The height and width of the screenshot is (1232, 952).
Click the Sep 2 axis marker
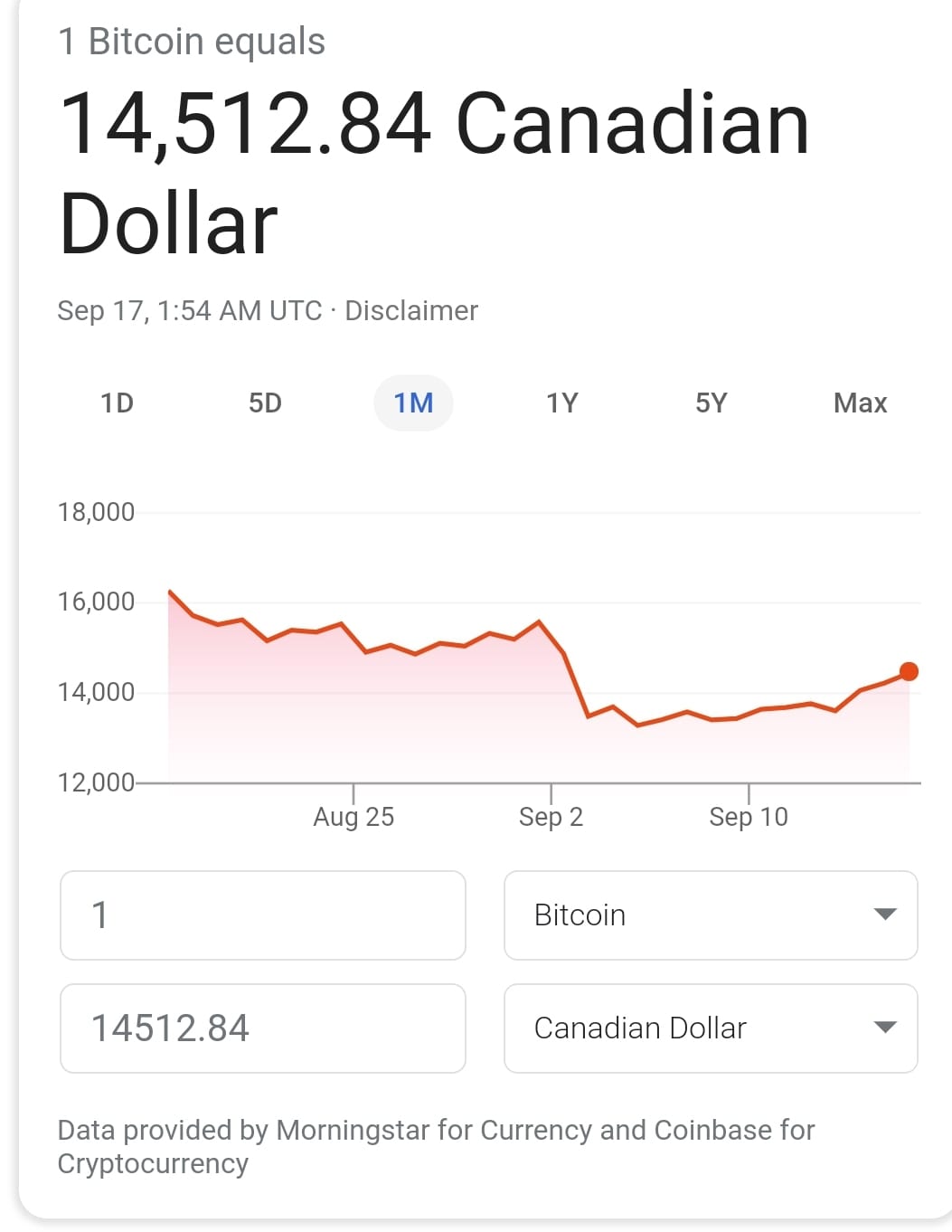[551, 817]
